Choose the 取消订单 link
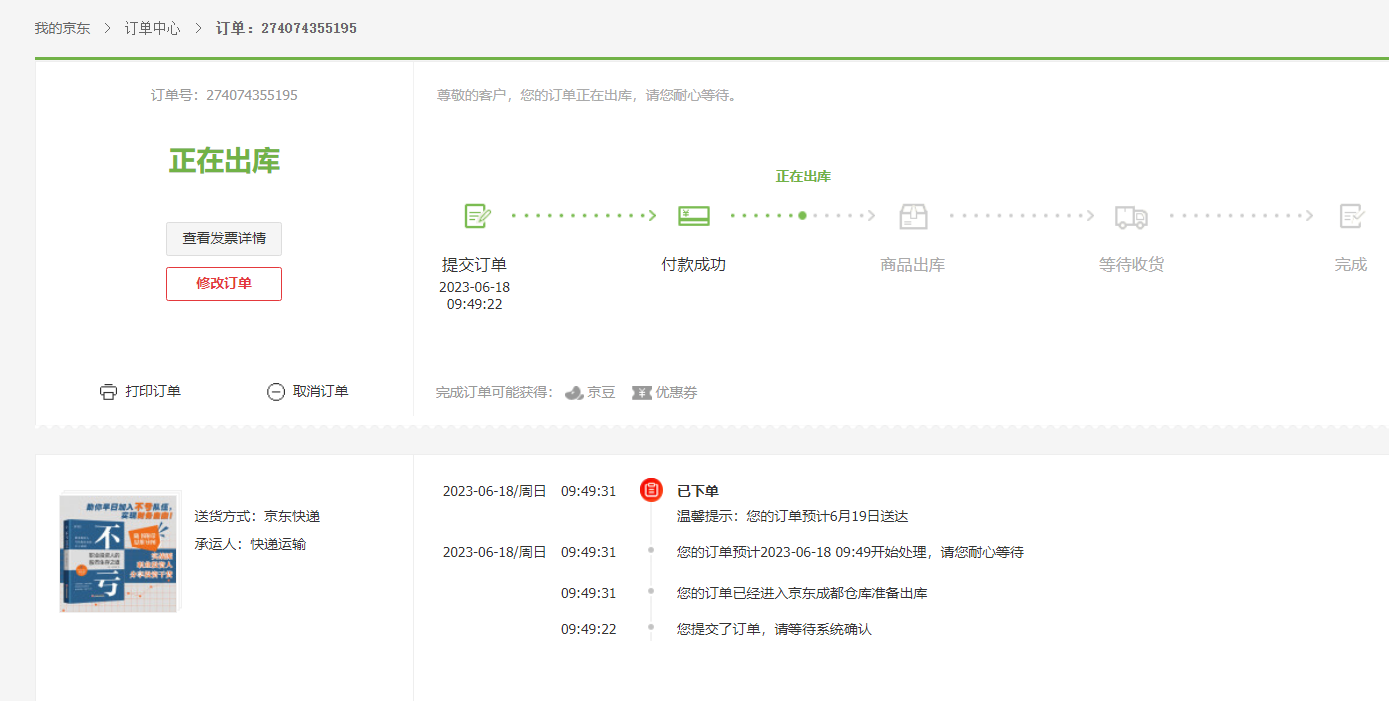 320,392
